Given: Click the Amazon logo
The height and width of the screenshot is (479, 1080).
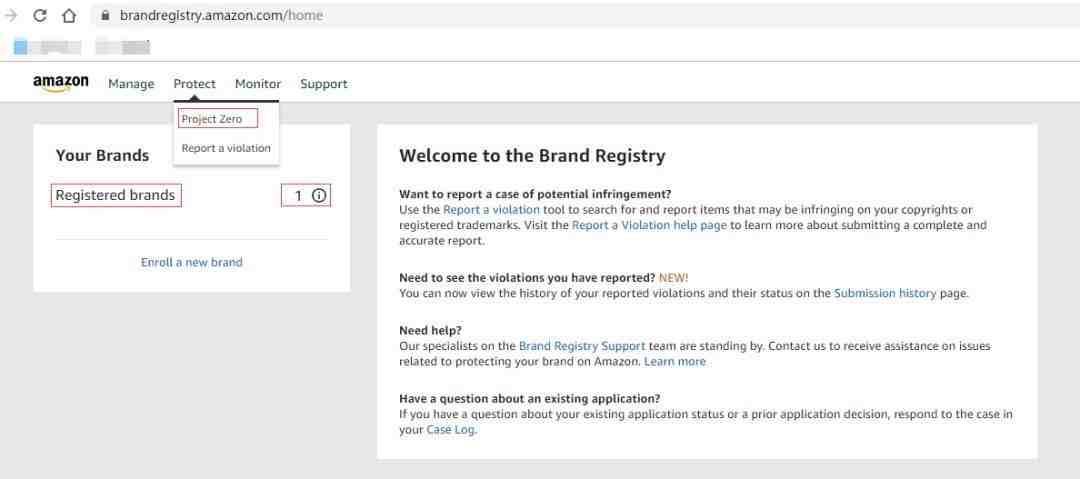Looking at the screenshot, I should (x=61, y=84).
